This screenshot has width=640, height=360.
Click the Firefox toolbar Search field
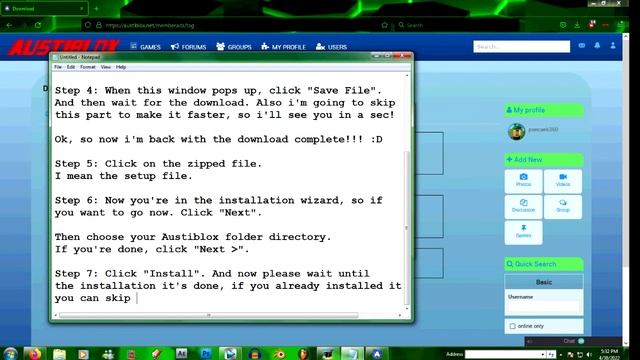(457, 25)
